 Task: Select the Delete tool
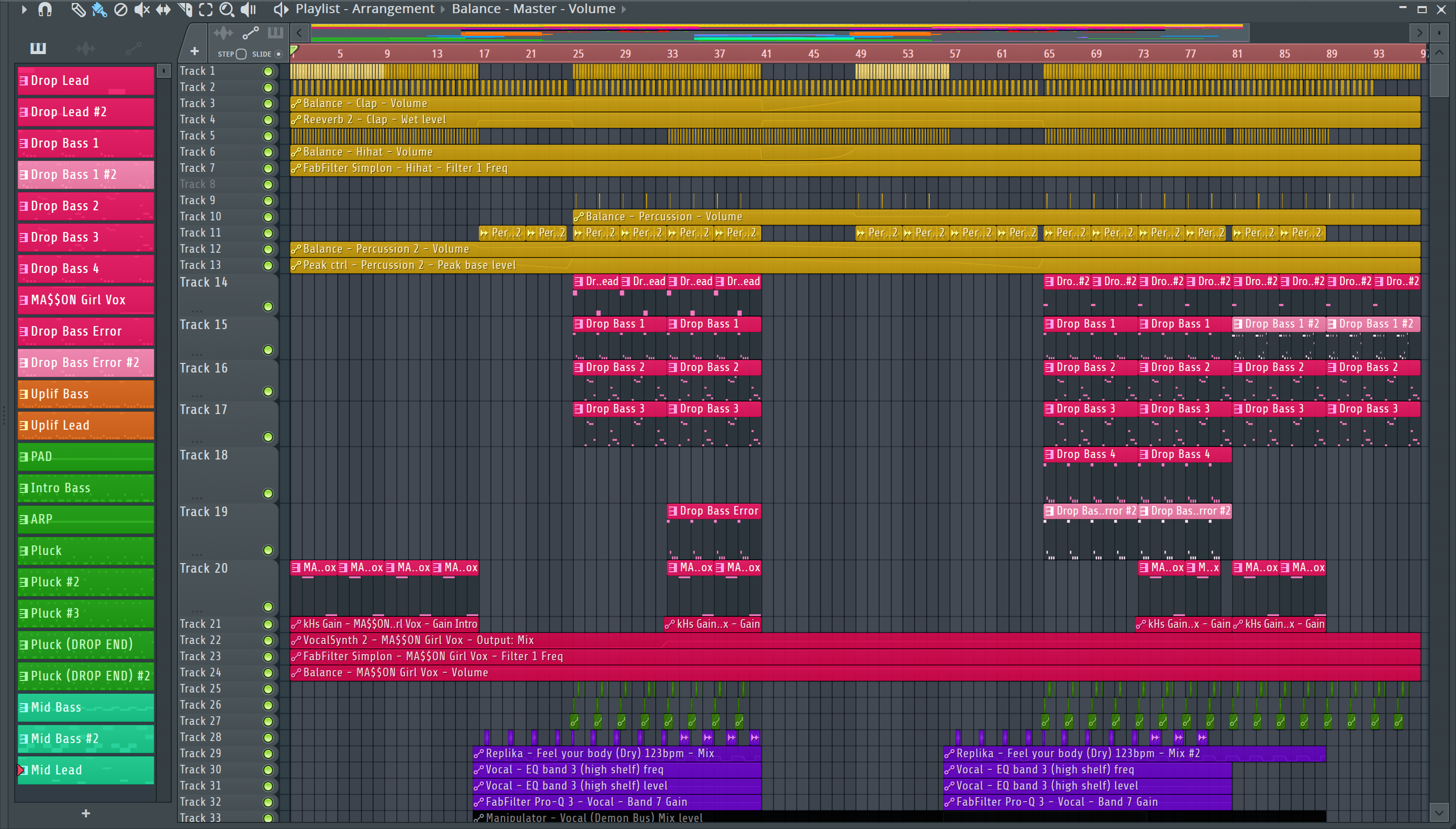coord(121,9)
